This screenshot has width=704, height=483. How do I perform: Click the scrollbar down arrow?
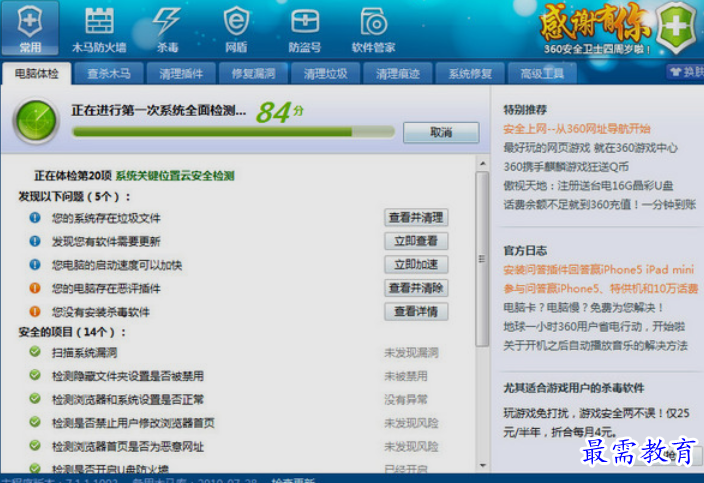click(x=483, y=465)
